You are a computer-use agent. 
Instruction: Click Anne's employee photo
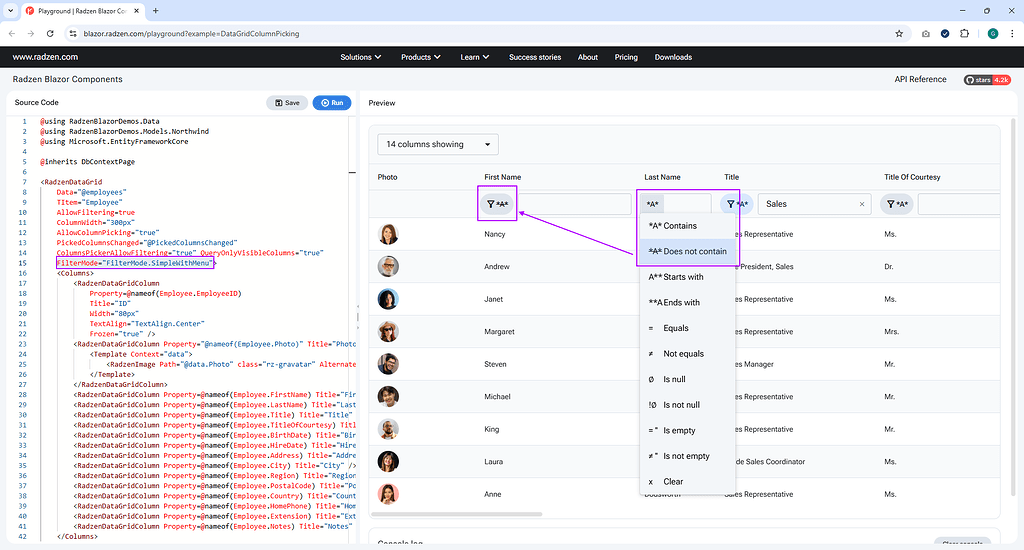pos(388,494)
